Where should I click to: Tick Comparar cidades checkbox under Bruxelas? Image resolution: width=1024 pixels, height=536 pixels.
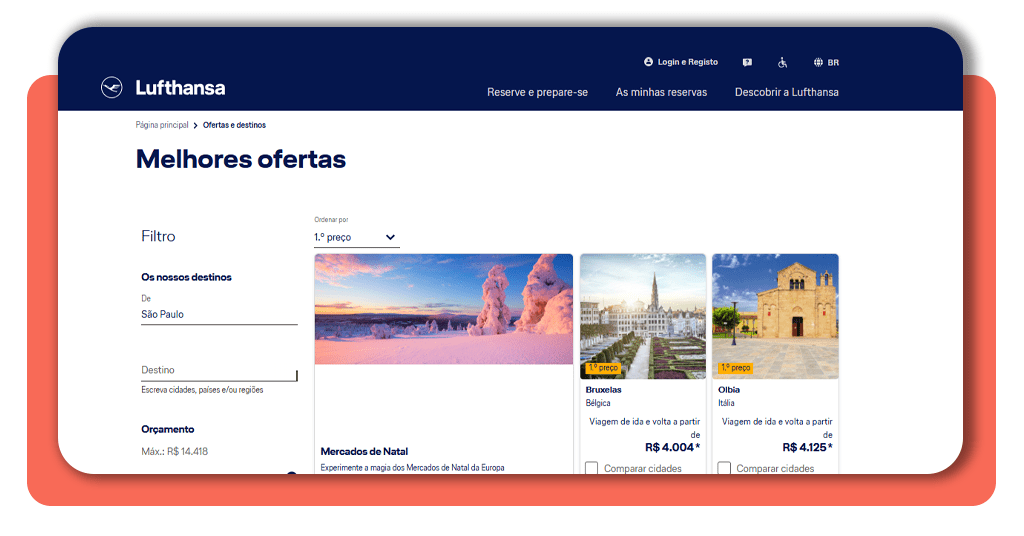592,468
